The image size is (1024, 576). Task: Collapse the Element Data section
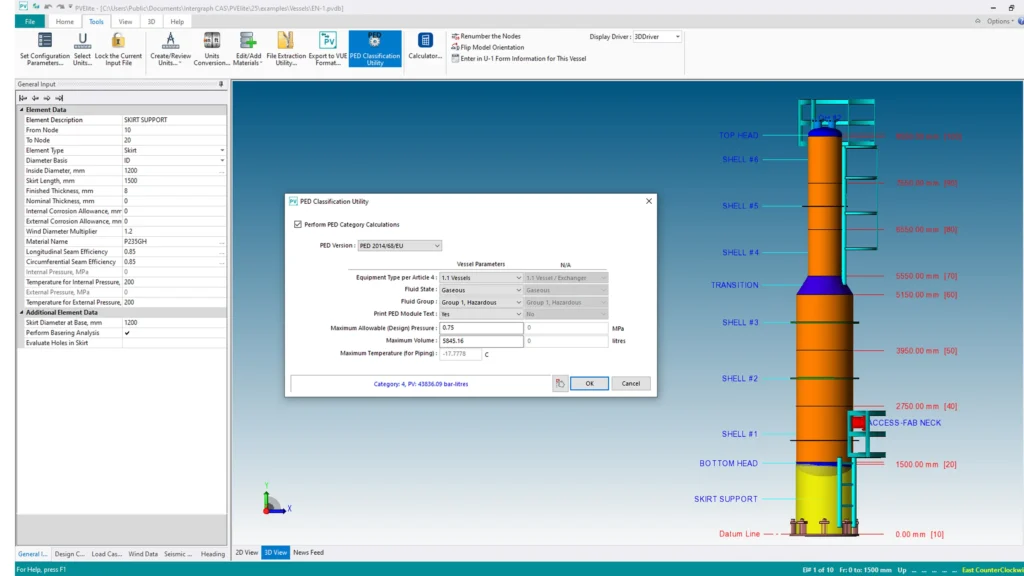21,110
